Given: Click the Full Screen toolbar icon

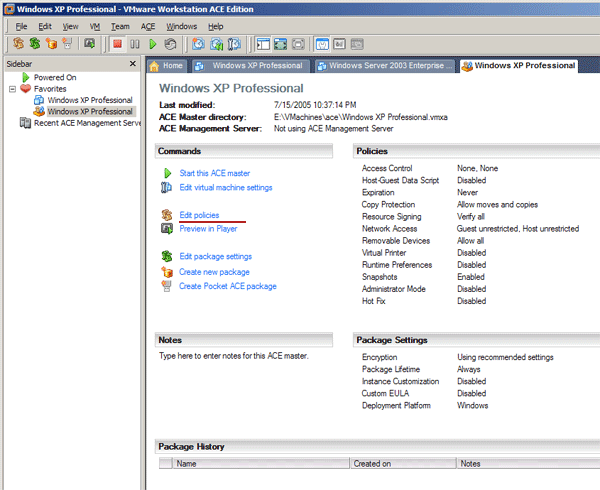Looking at the screenshot, I should (280, 44).
